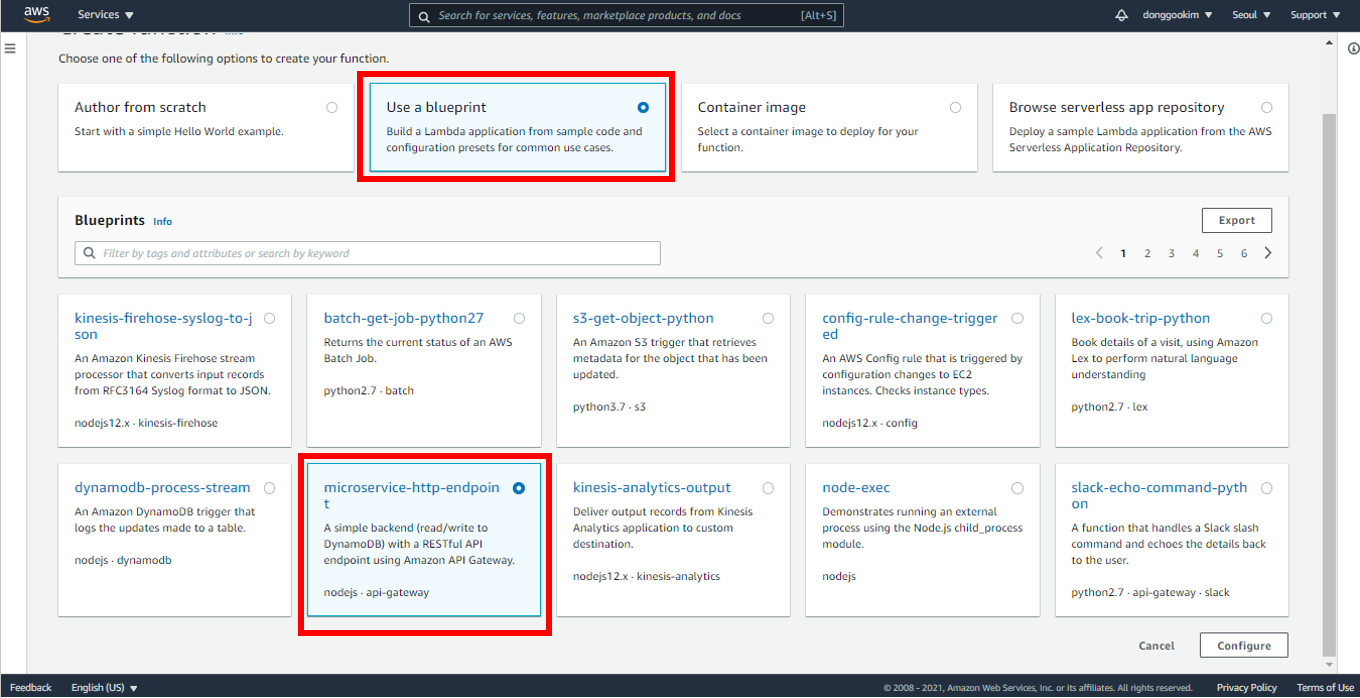Select lex-book-trip-python blueprint radio
Screen dimensions: 1360x698
point(1267,318)
